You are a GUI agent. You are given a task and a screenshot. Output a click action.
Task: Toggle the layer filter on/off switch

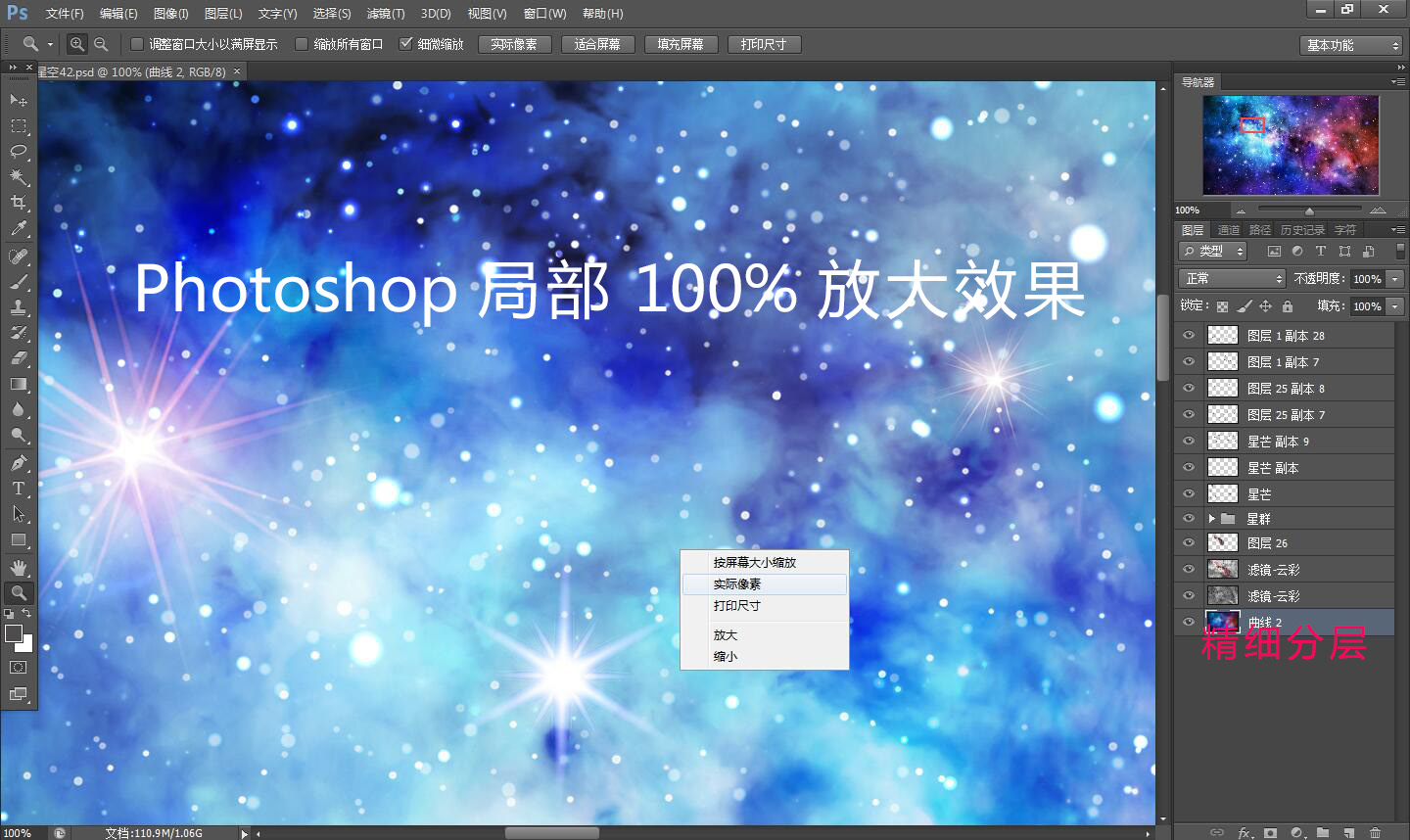tap(1400, 252)
